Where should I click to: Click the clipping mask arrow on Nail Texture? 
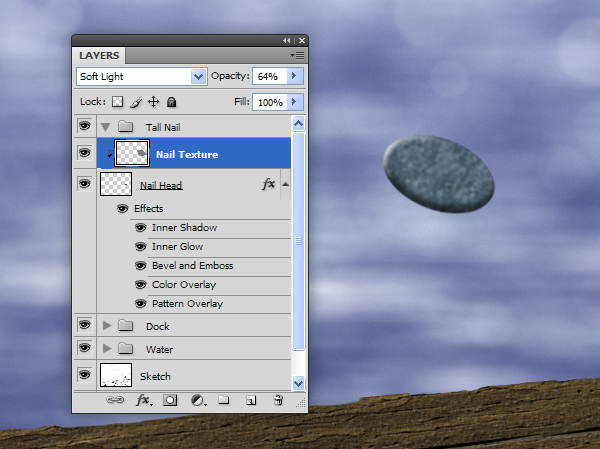pyautogui.click(x=109, y=154)
